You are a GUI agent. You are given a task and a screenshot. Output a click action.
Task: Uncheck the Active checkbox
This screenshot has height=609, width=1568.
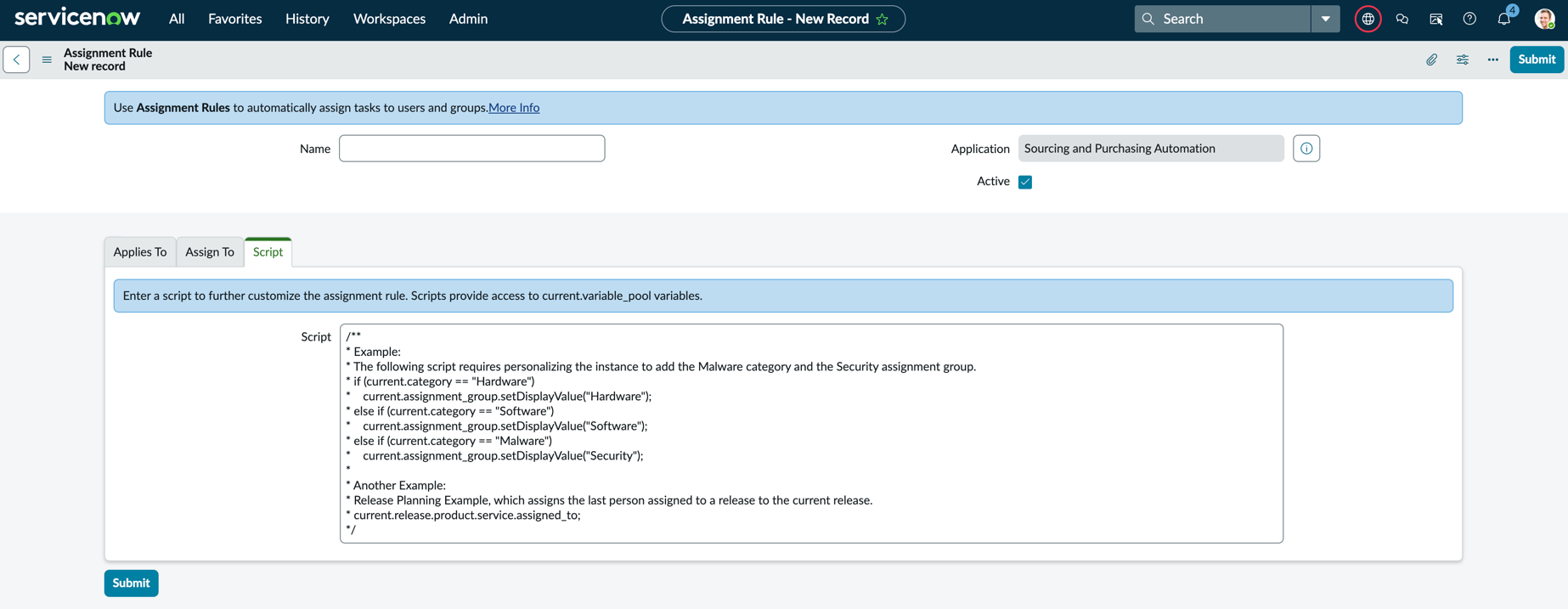pos(1025,182)
